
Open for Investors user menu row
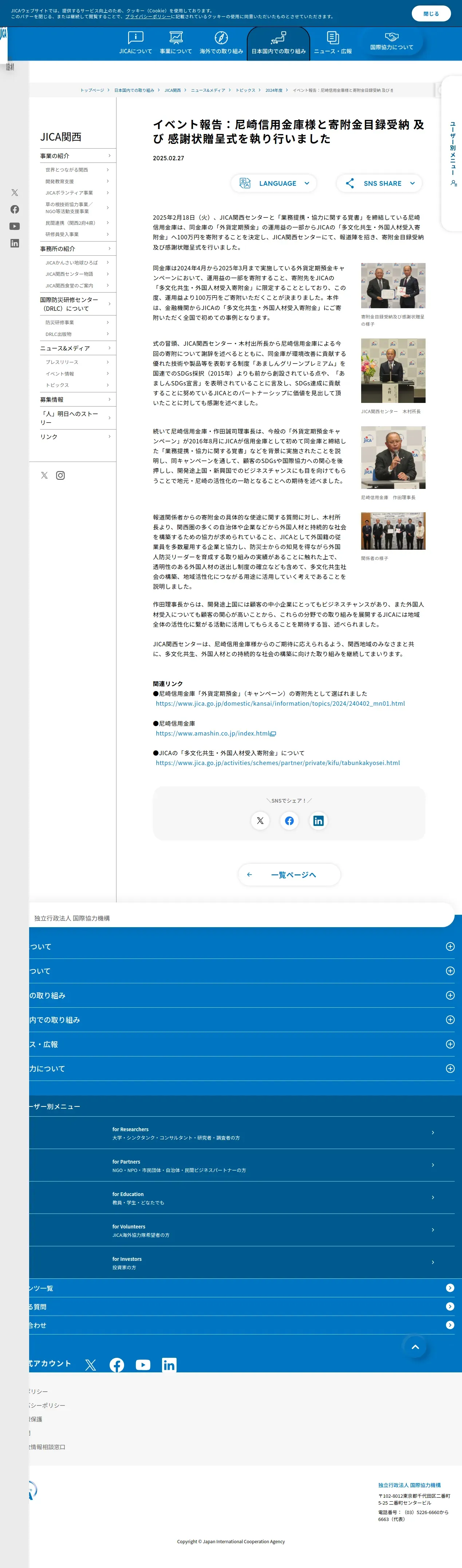(242, 1262)
